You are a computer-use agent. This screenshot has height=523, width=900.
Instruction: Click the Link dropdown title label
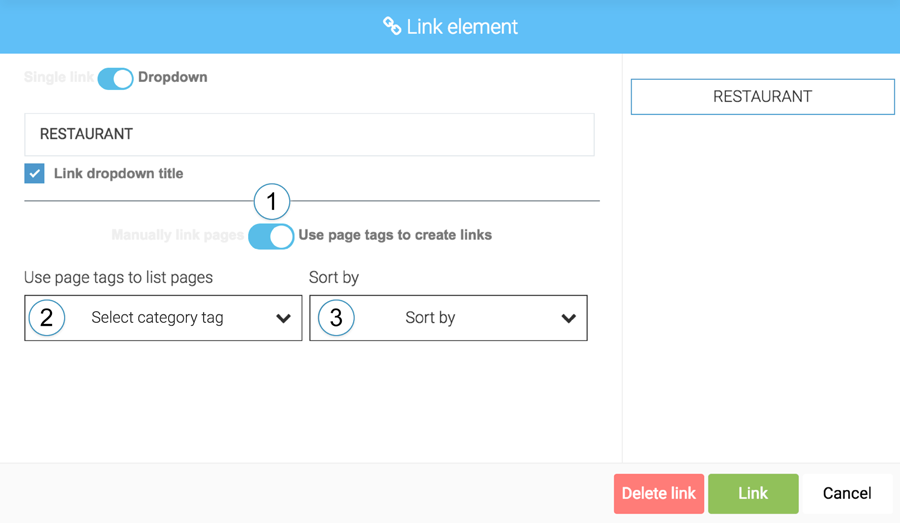119,173
